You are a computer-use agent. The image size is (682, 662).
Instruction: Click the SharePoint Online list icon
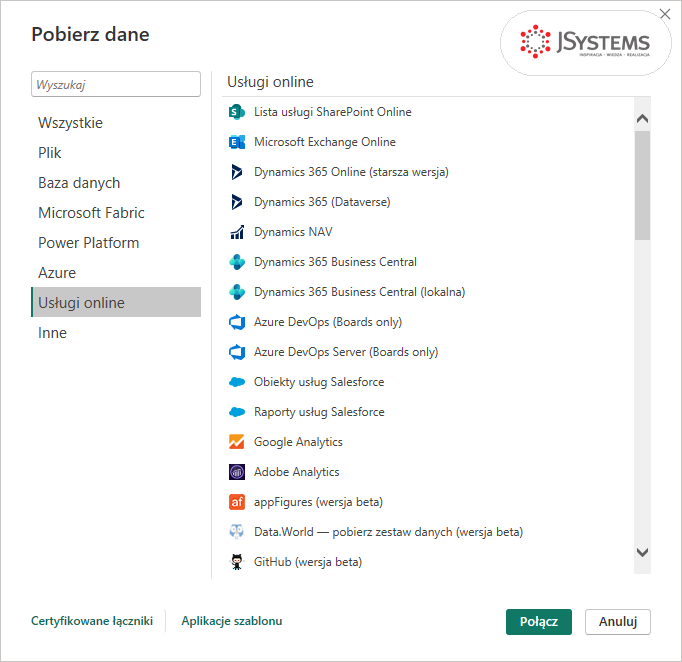pos(237,112)
